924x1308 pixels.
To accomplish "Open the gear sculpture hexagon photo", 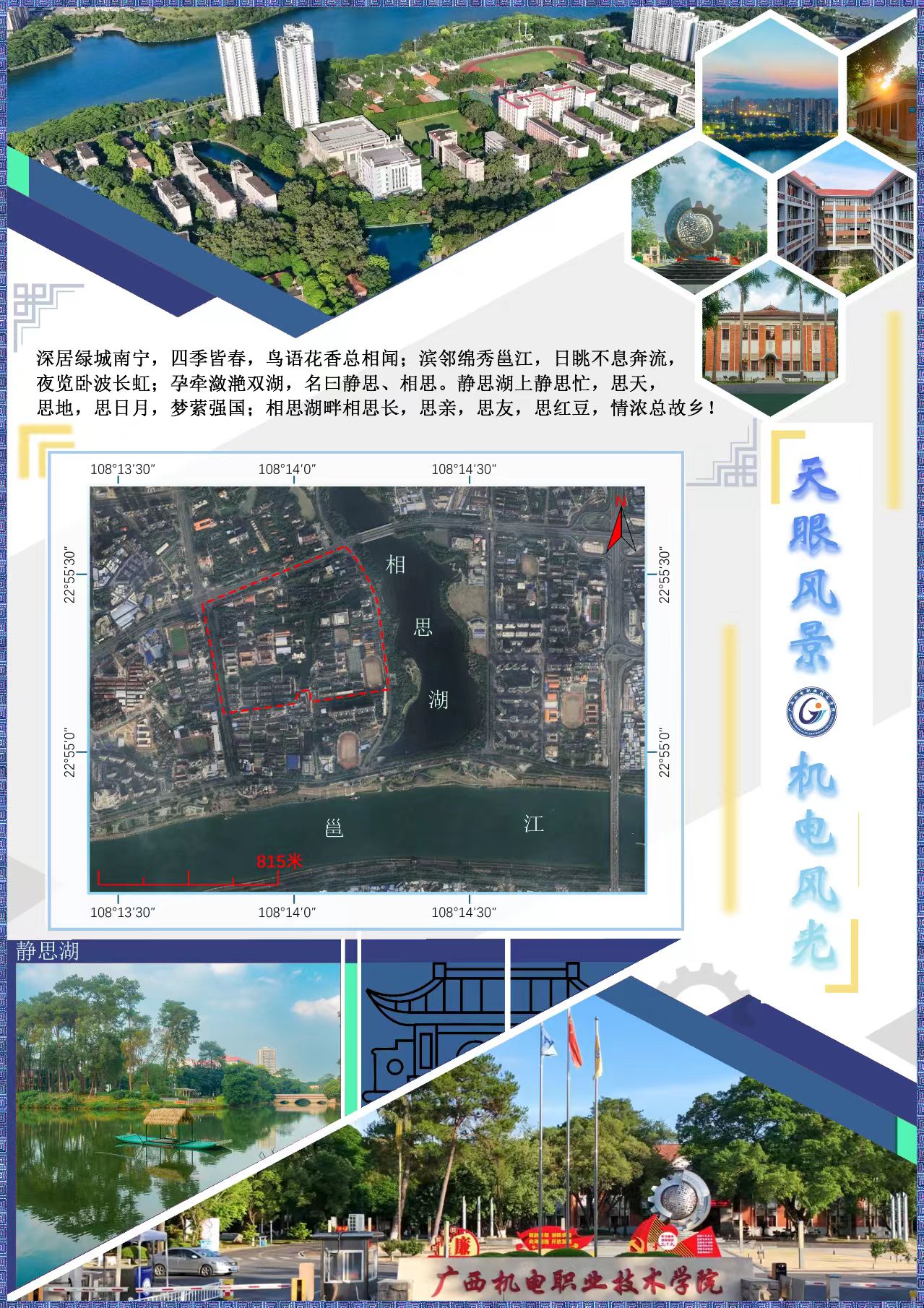I will (699, 218).
